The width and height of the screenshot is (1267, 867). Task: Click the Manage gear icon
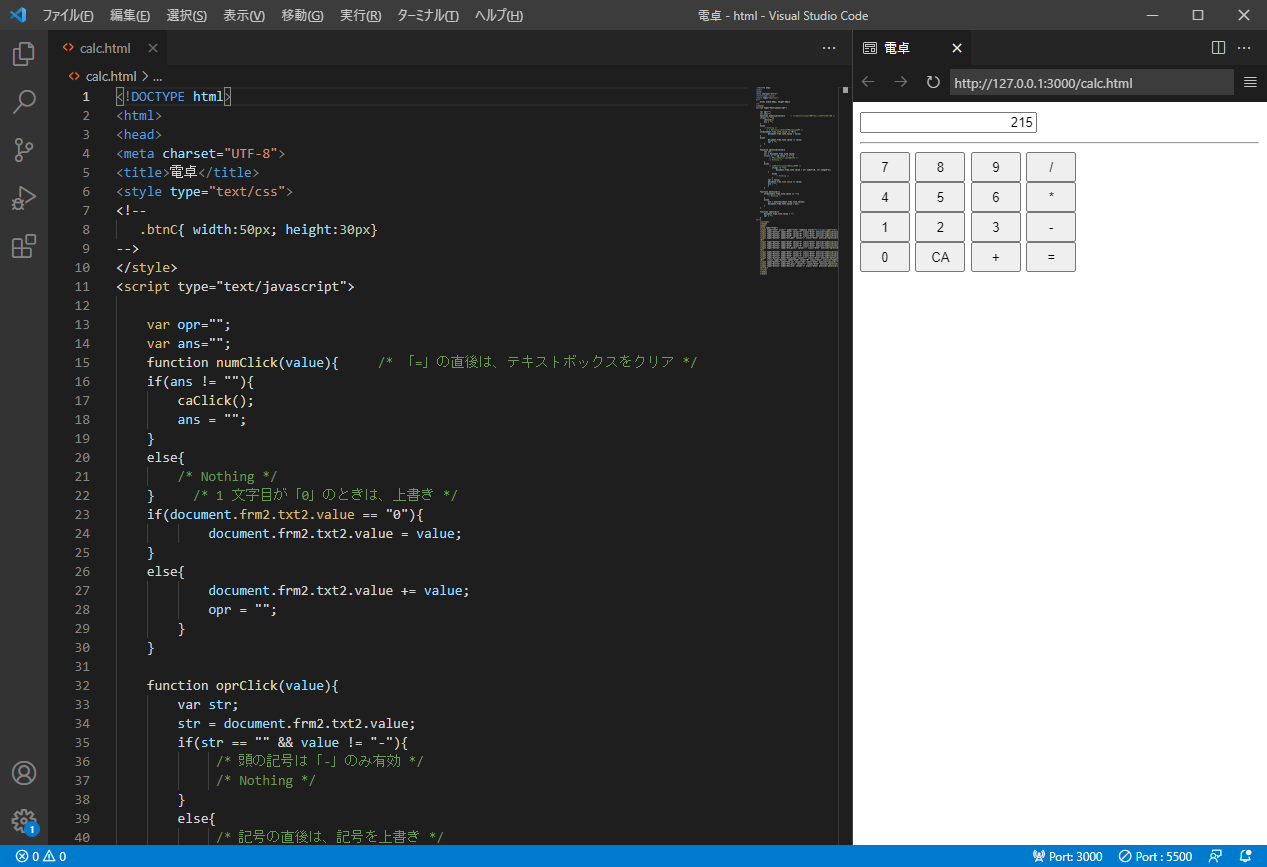(23, 820)
